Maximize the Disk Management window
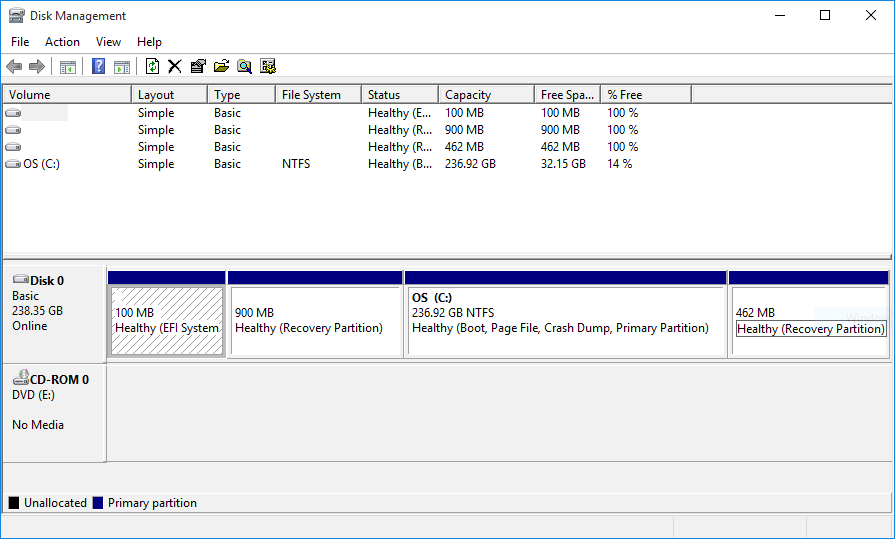The image size is (895, 539). click(825, 15)
